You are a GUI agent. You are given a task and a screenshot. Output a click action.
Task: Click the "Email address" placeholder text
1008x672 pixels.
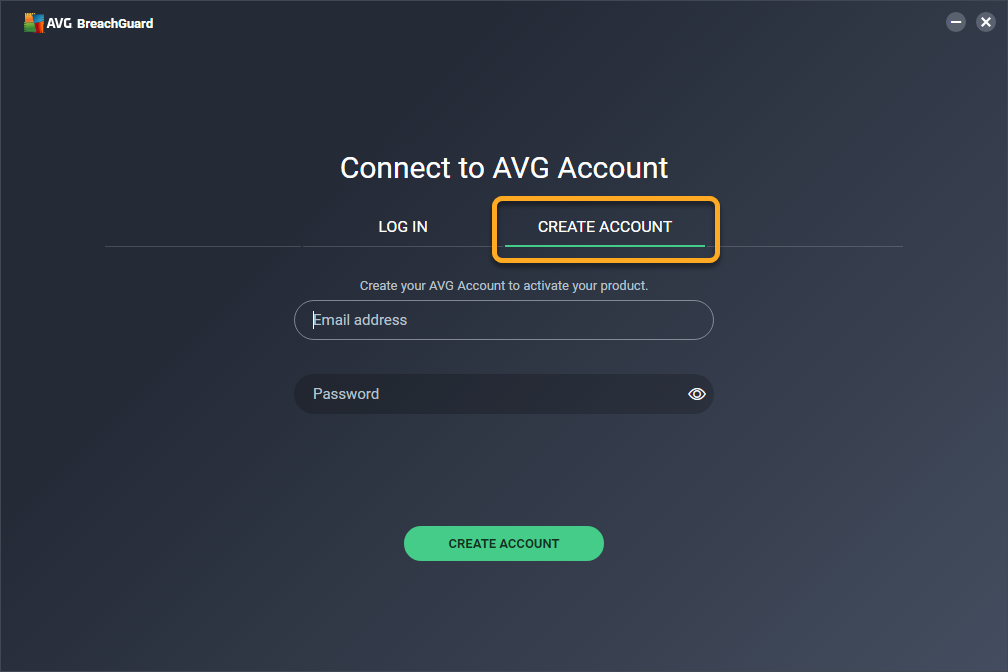pyautogui.click(x=360, y=320)
